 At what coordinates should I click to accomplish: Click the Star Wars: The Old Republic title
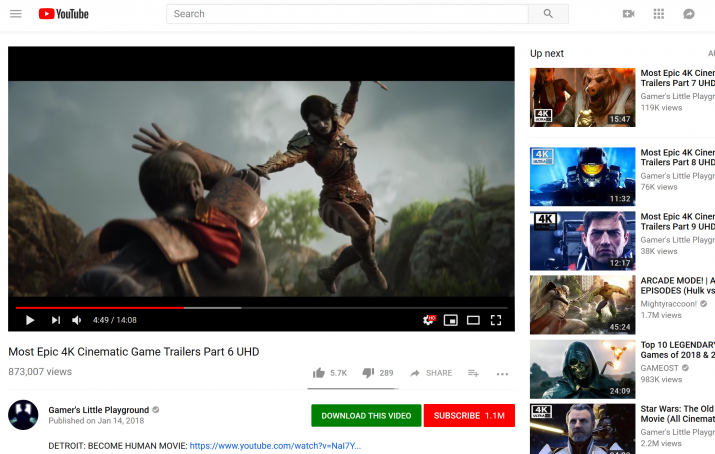pyautogui.click(x=677, y=414)
